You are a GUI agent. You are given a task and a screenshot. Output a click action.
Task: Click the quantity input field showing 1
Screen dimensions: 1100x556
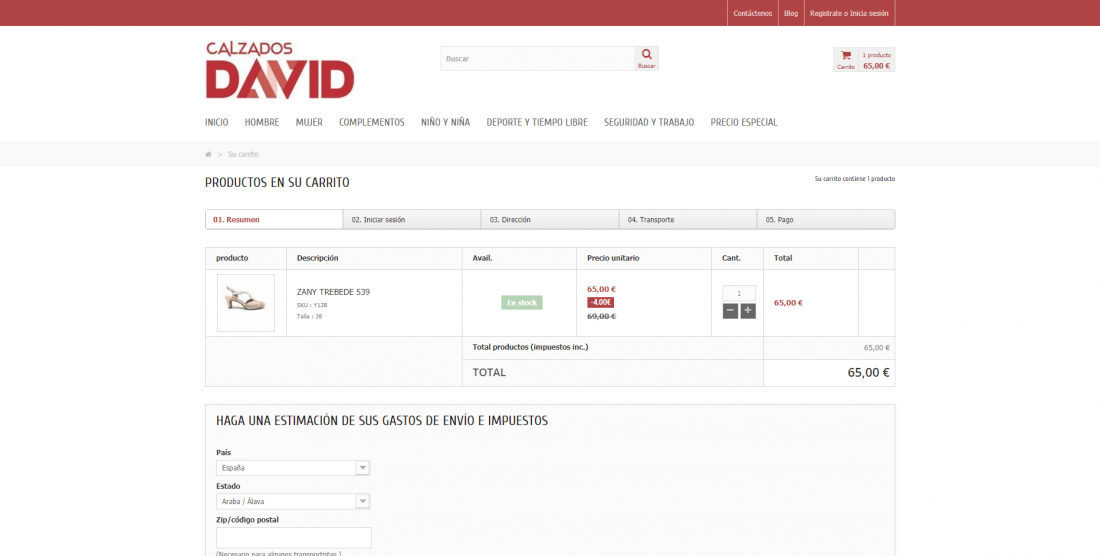(739, 293)
